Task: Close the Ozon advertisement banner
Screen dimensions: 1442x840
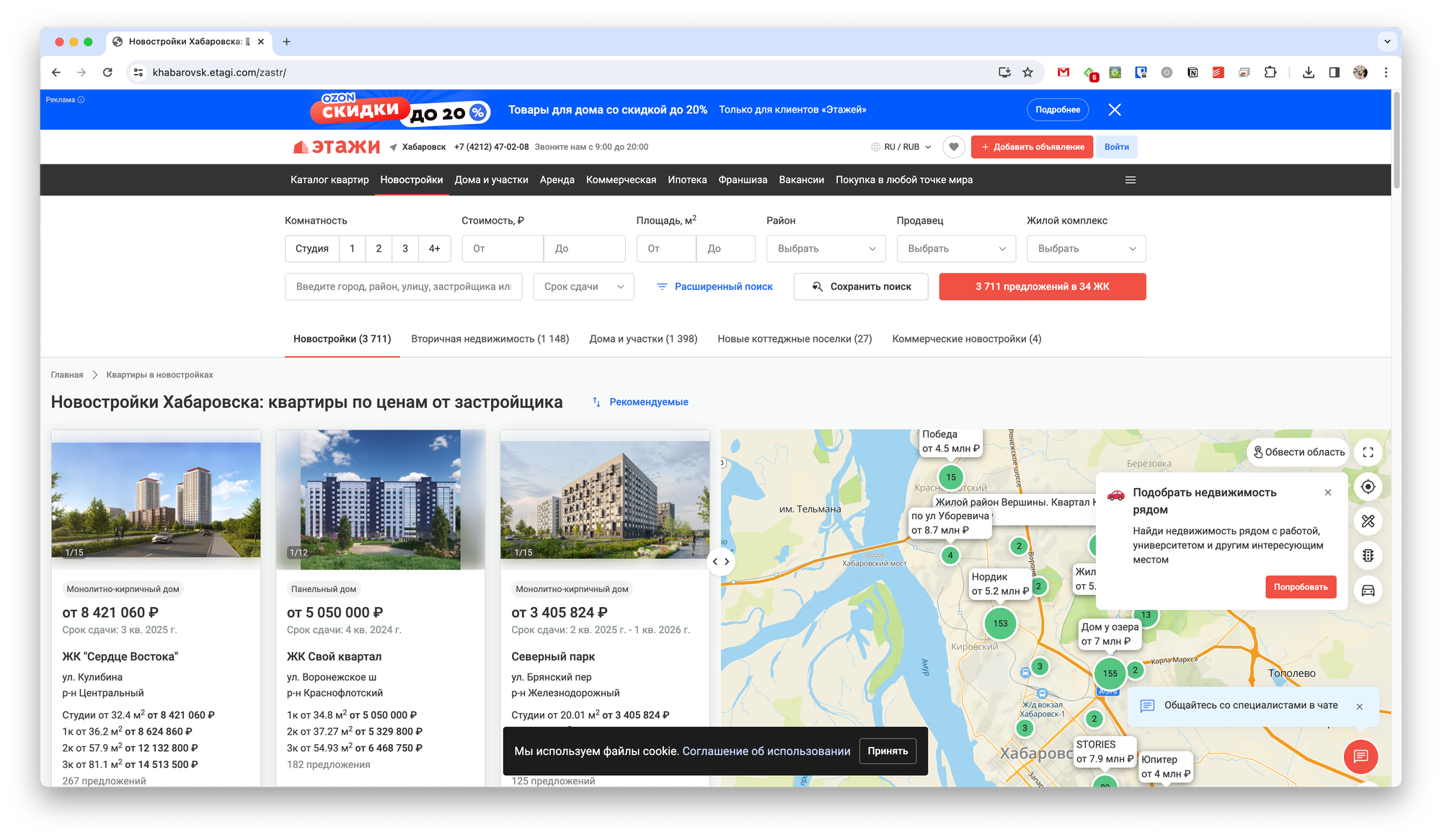Action: click(x=1115, y=110)
